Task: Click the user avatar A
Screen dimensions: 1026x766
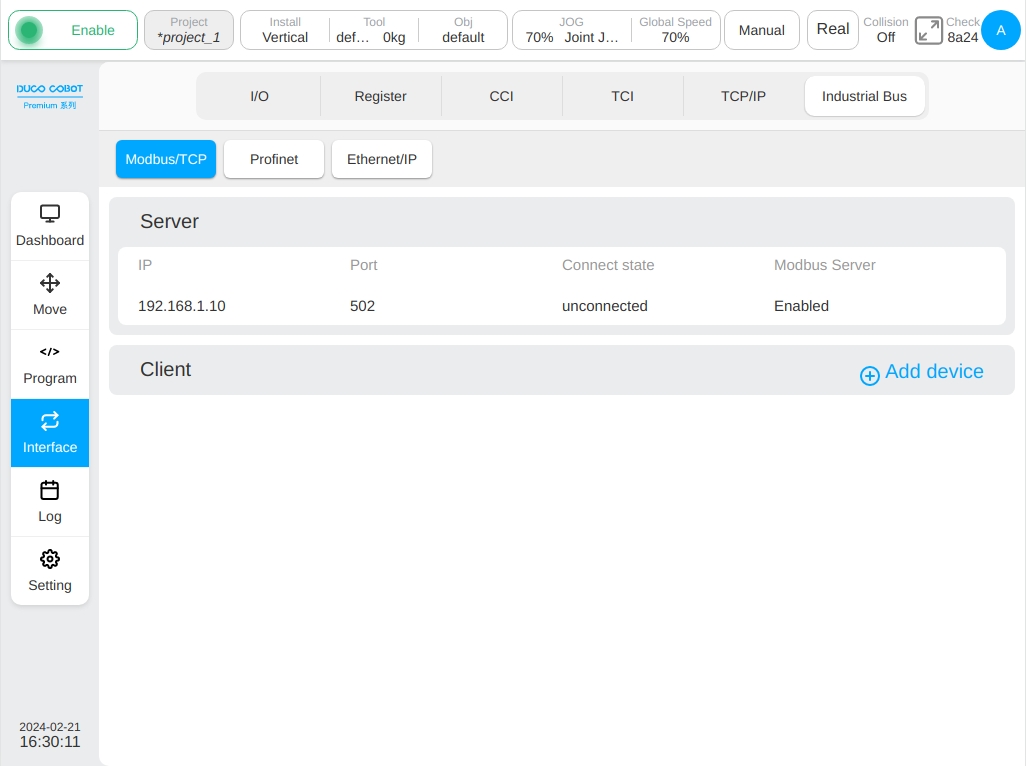Action: [1000, 30]
